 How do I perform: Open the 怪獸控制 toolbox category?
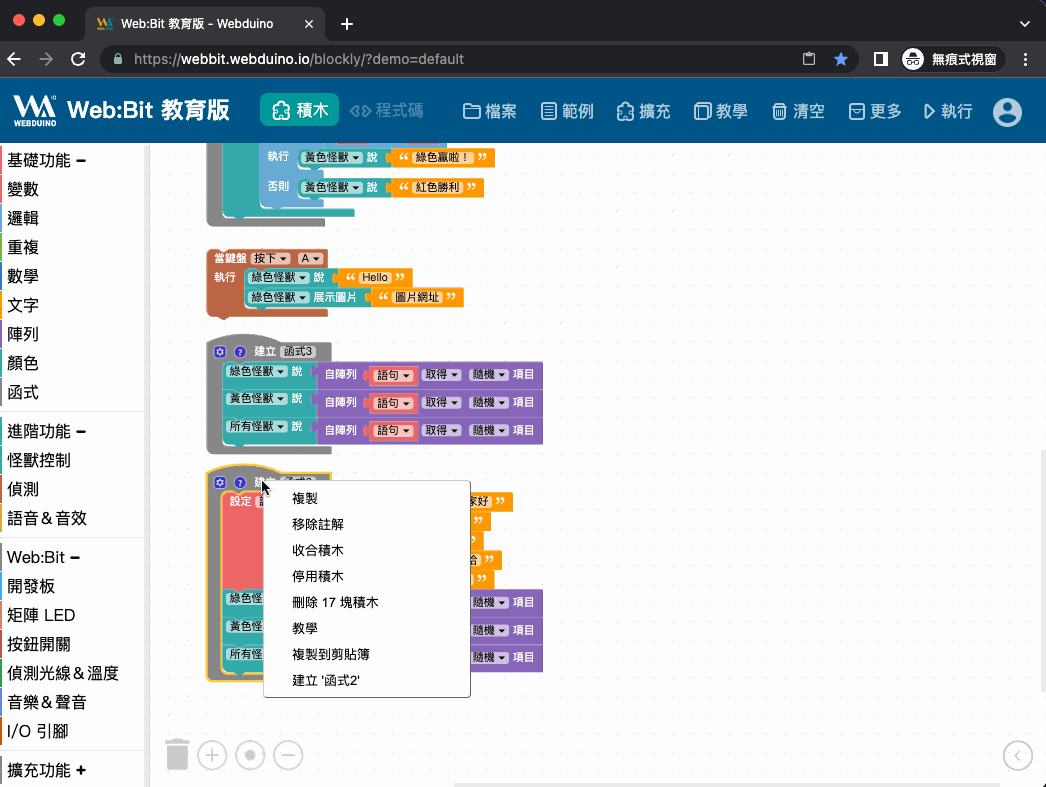tap(39, 460)
